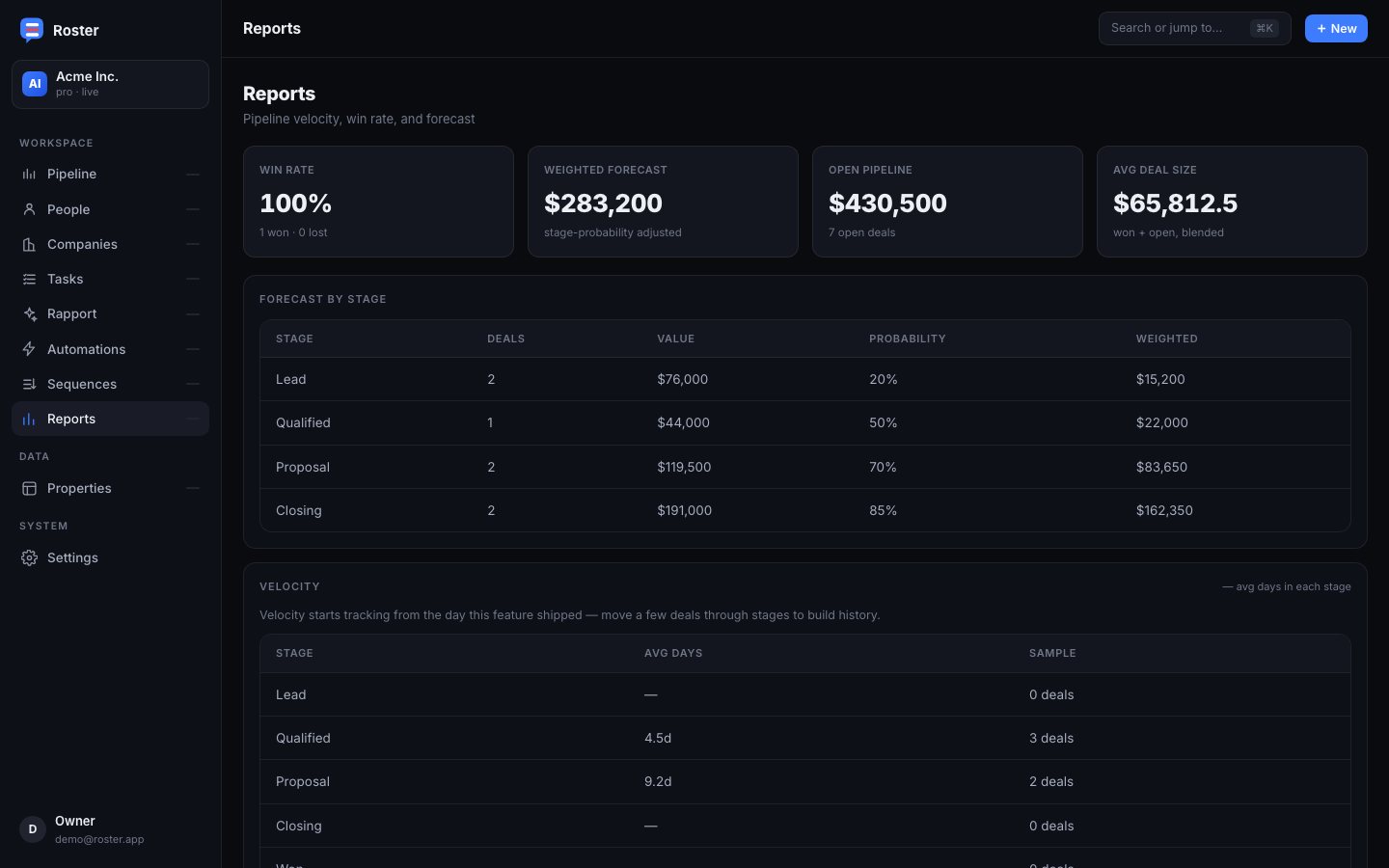Click the 4.5d Qualified average days

point(658,738)
